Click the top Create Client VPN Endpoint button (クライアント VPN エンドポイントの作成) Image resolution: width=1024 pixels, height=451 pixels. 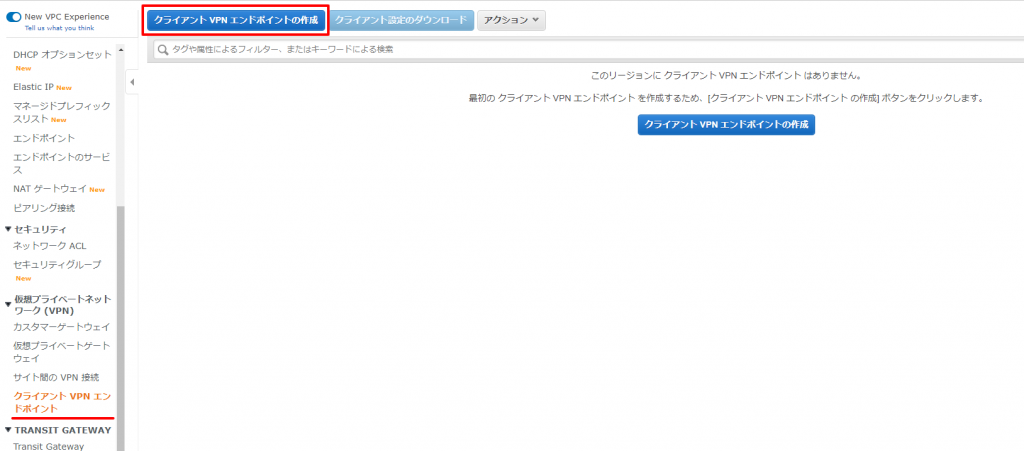point(236,20)
